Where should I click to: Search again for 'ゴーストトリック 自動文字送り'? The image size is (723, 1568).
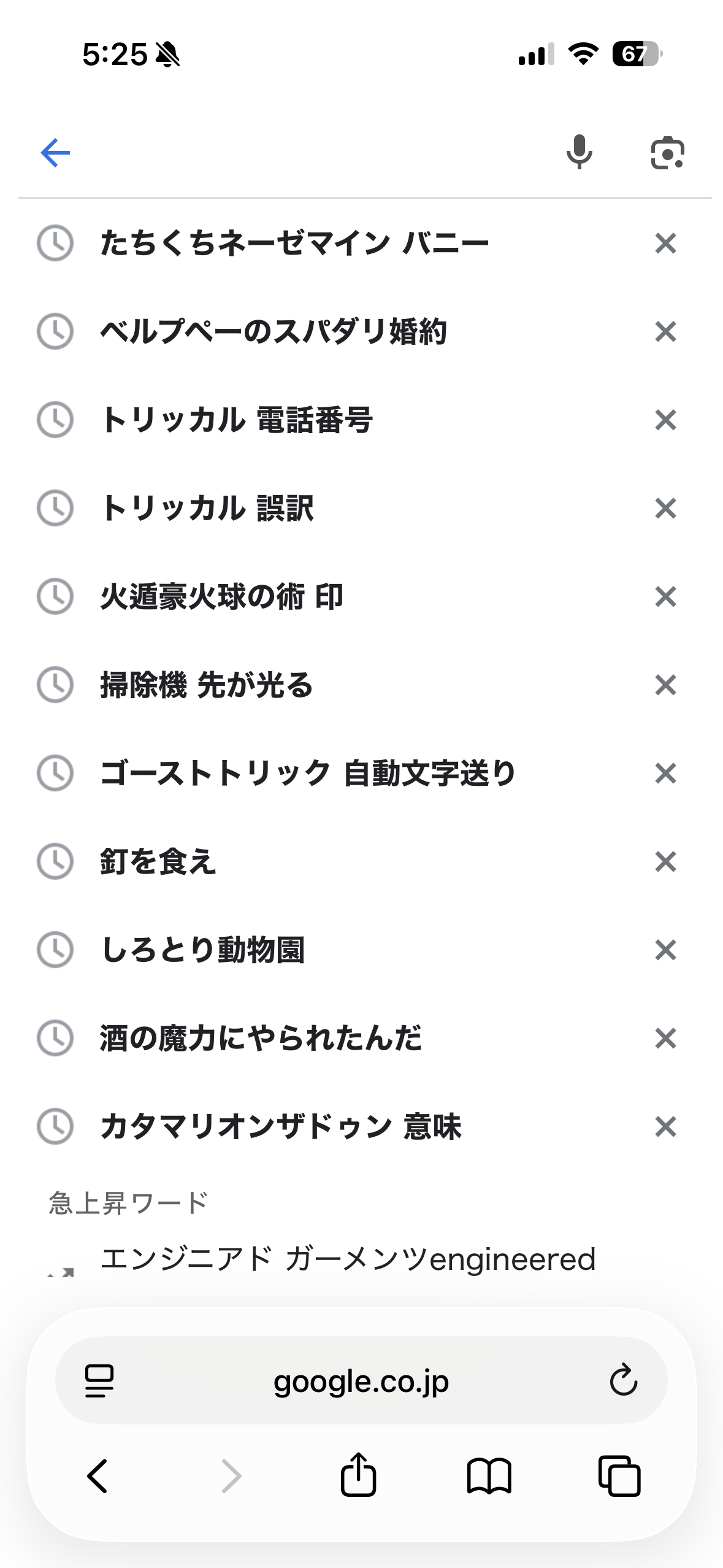pyautogui.click(x=308, y=774)
